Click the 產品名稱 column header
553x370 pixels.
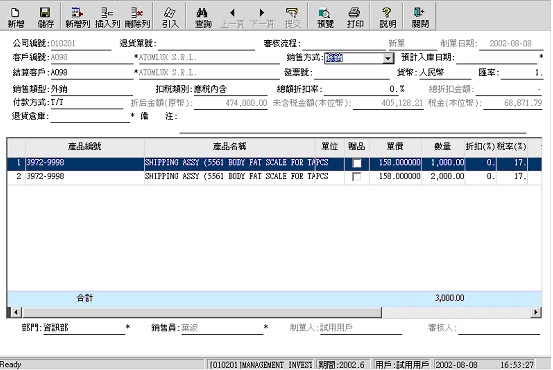230,146
